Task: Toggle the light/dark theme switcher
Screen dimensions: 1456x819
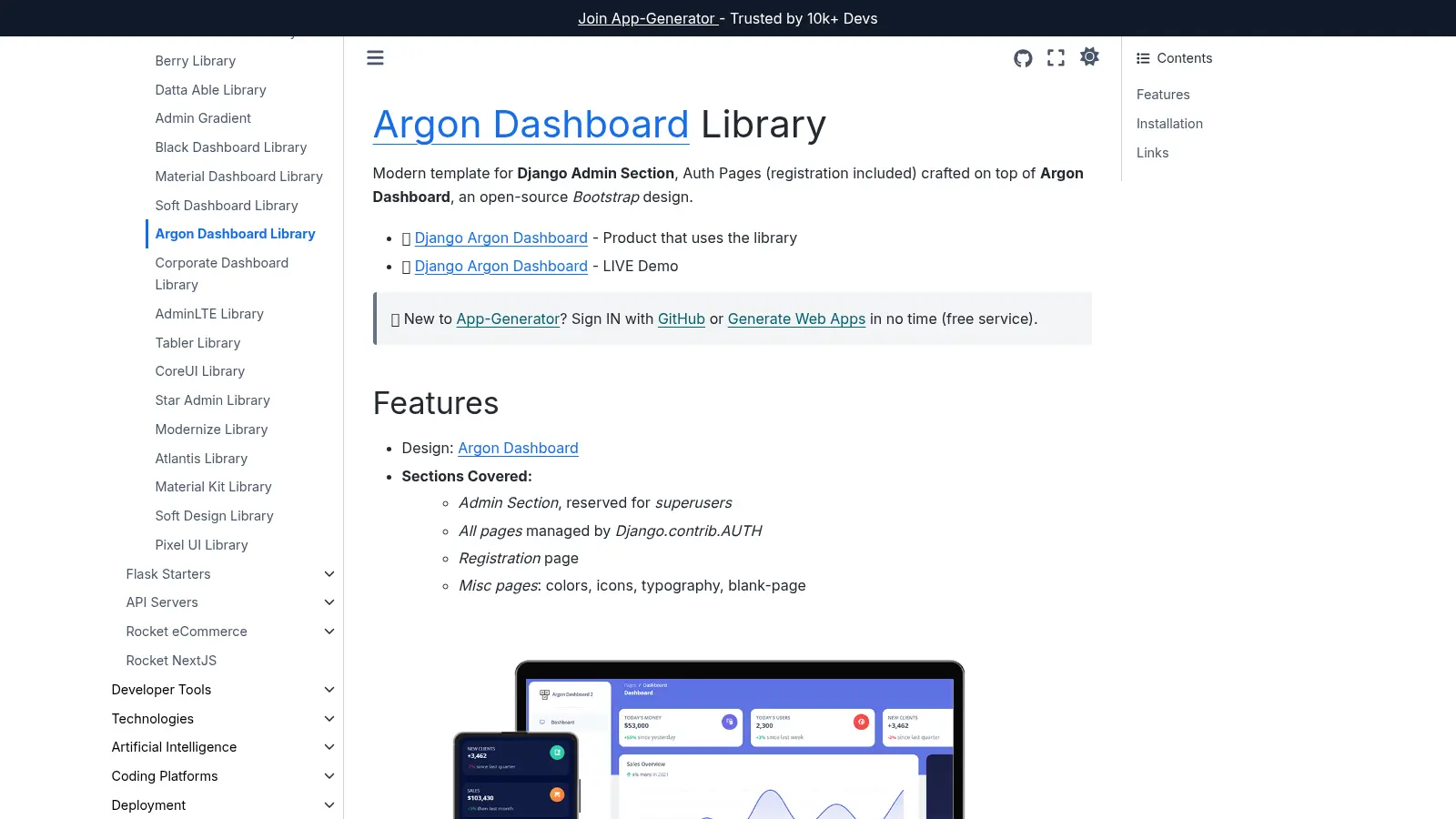Action: (1089, 56)
